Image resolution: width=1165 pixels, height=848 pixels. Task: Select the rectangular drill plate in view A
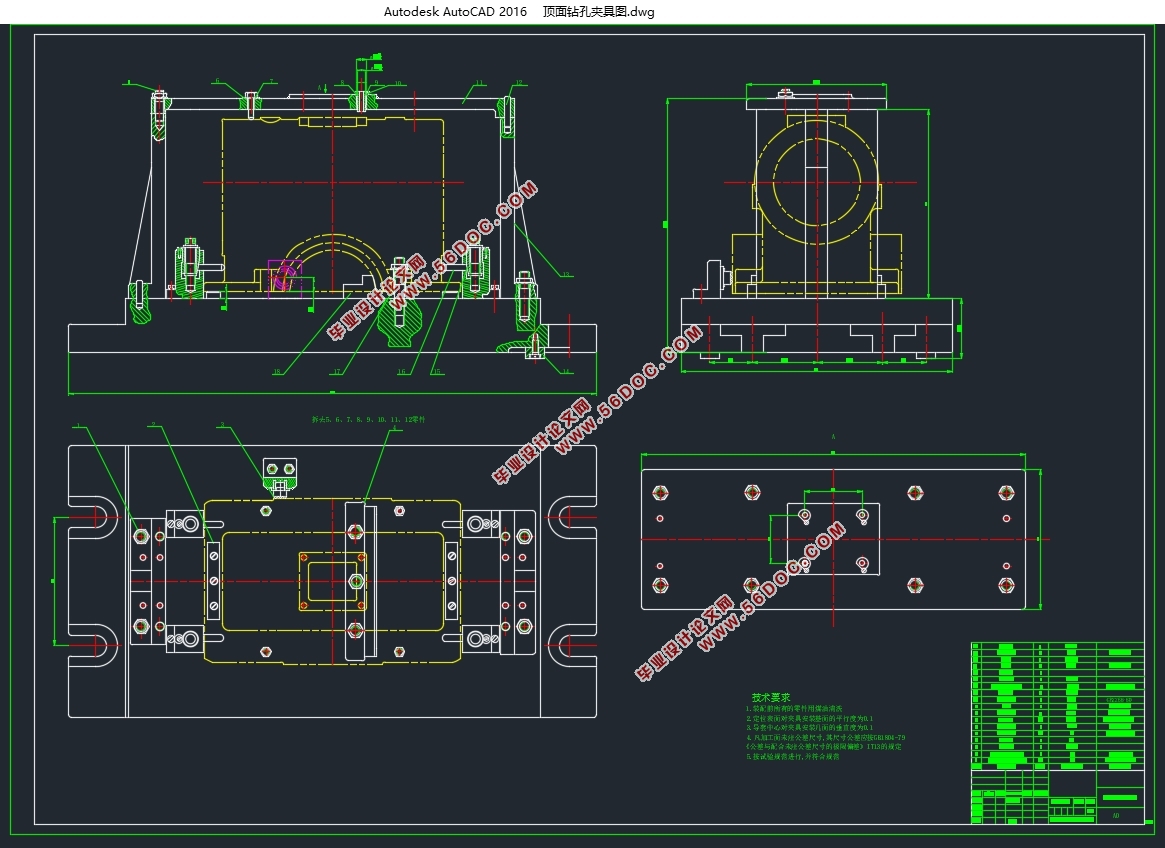click(833, 540)
